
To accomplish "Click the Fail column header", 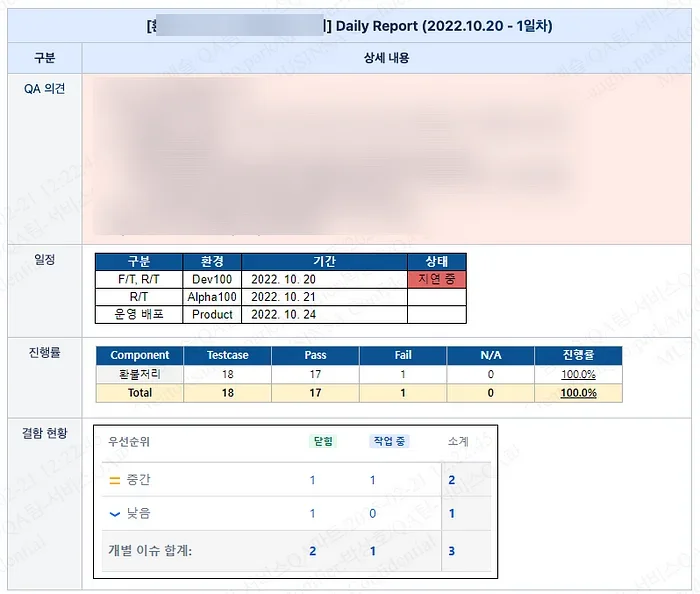I will pyautogui.click(x=403, y=355).
